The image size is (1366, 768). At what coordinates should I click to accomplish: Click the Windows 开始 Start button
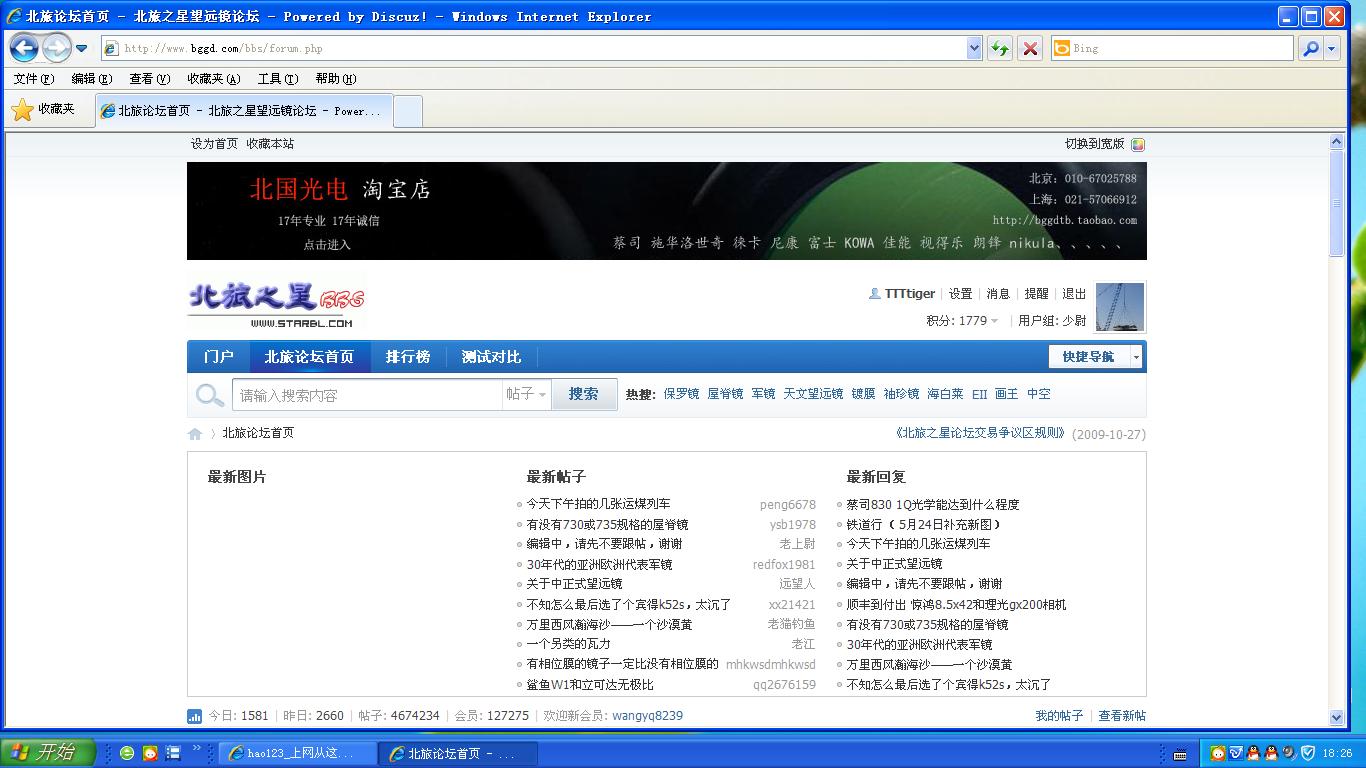click(x=48, y=753)
